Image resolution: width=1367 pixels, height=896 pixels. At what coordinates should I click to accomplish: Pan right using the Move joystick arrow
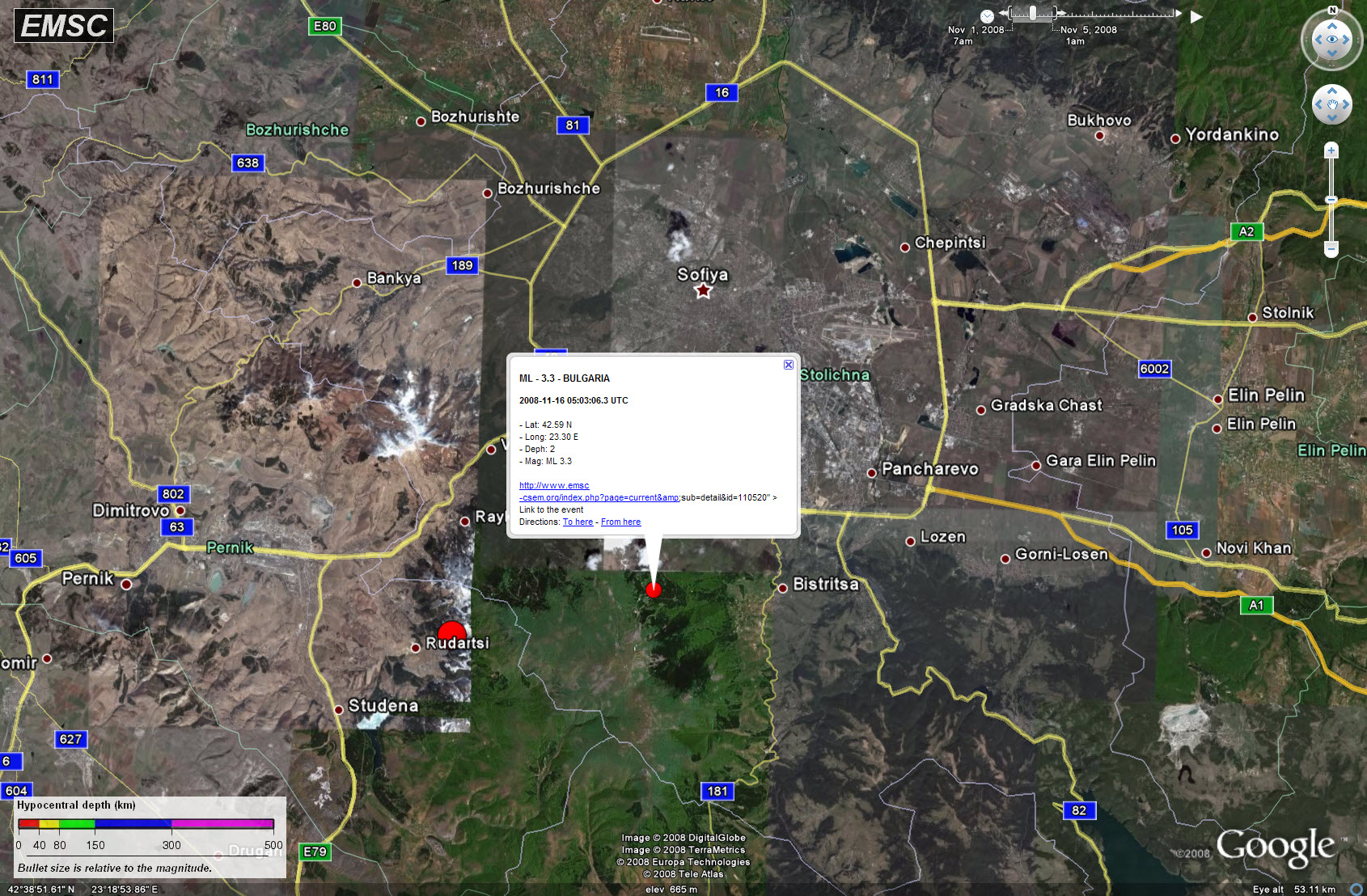[1345, 104]
